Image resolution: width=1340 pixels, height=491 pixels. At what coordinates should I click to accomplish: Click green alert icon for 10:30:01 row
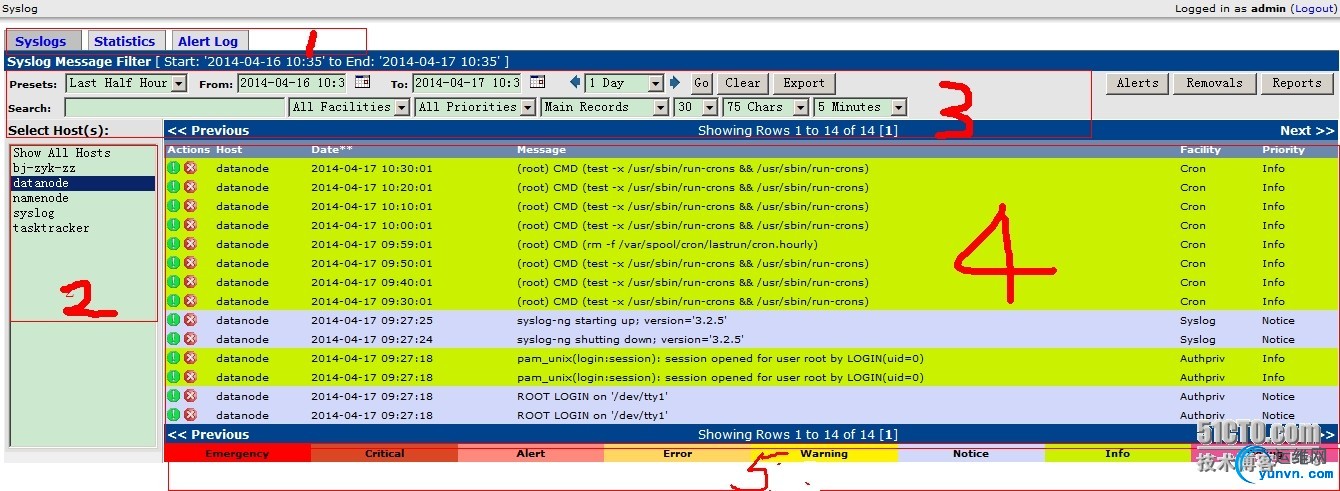pos(173,168)
